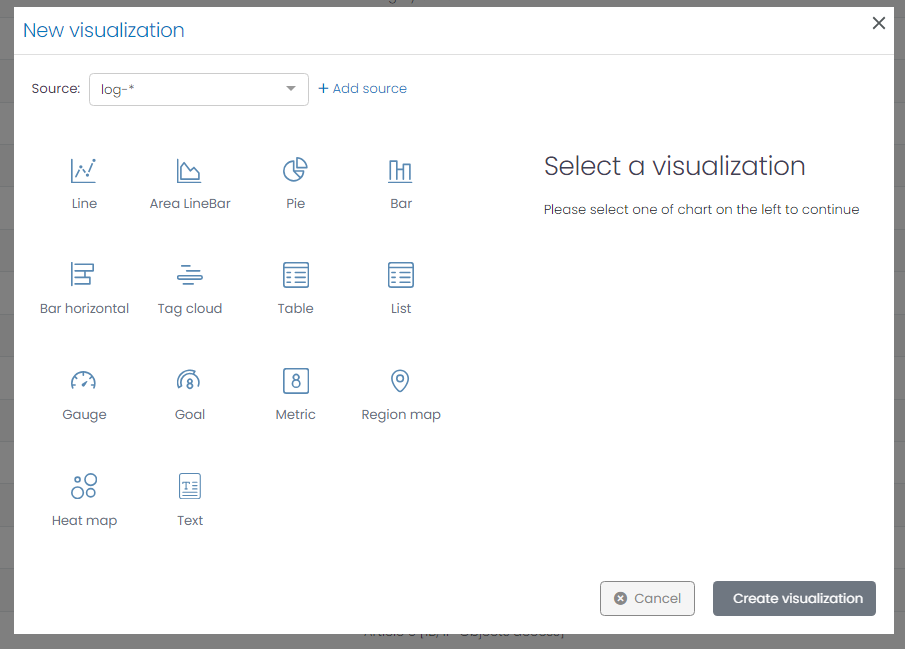The width and height of the screenshot is (905, 649).
Task: Open the Source dropdown showing log-*
Action: tap(199, 89)
